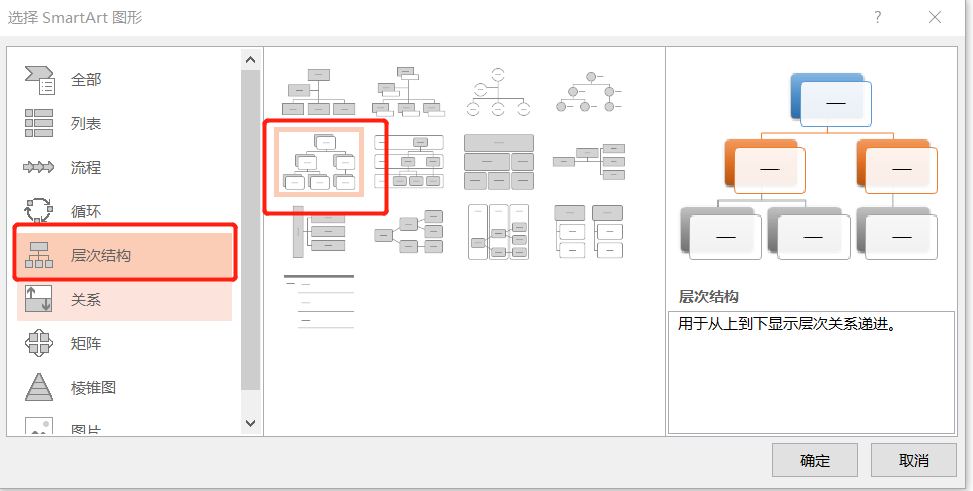Click the 取消 (Cancel) button

[x=914, y=460]
